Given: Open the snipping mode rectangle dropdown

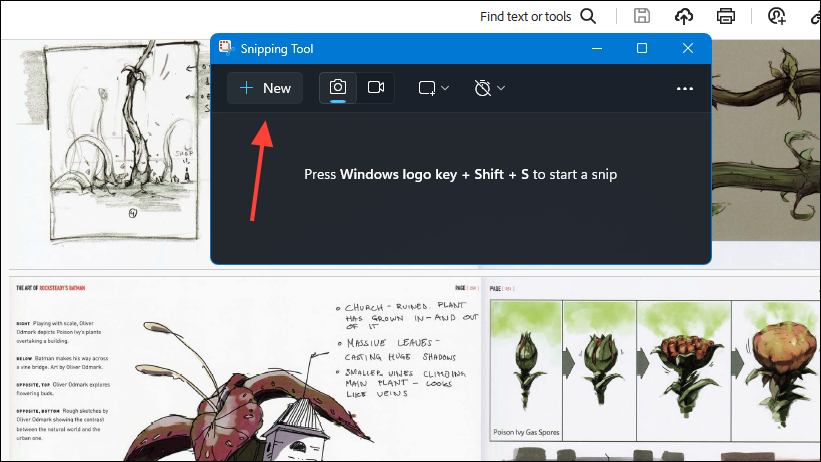Looking at the screenshot, I should (434, 88).
